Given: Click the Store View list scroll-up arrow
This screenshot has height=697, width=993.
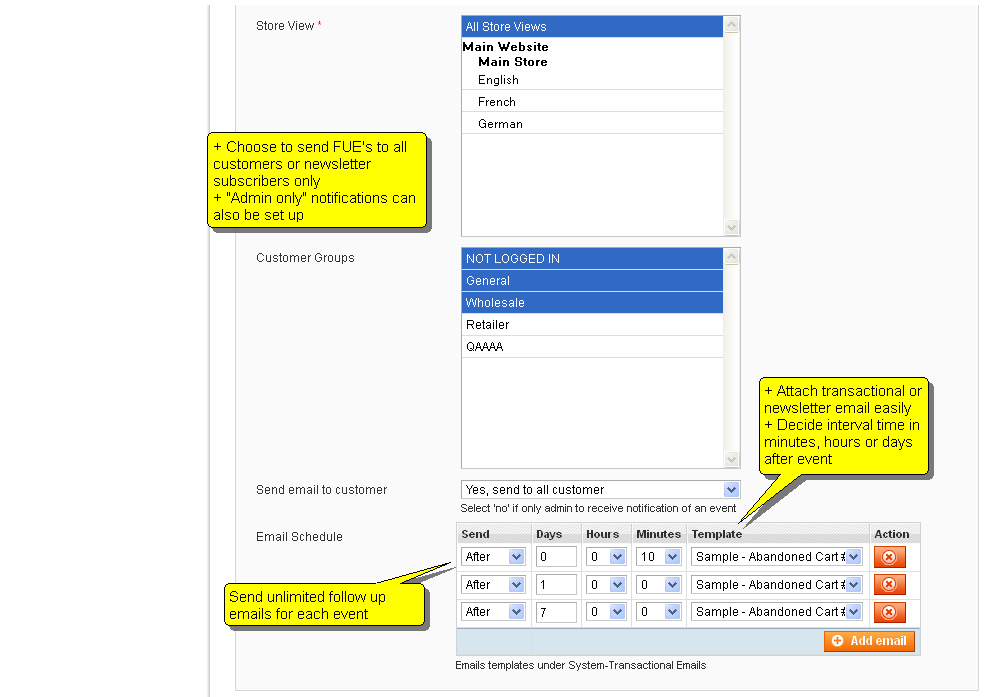Looking at the screenshot, I should [731, 23].
